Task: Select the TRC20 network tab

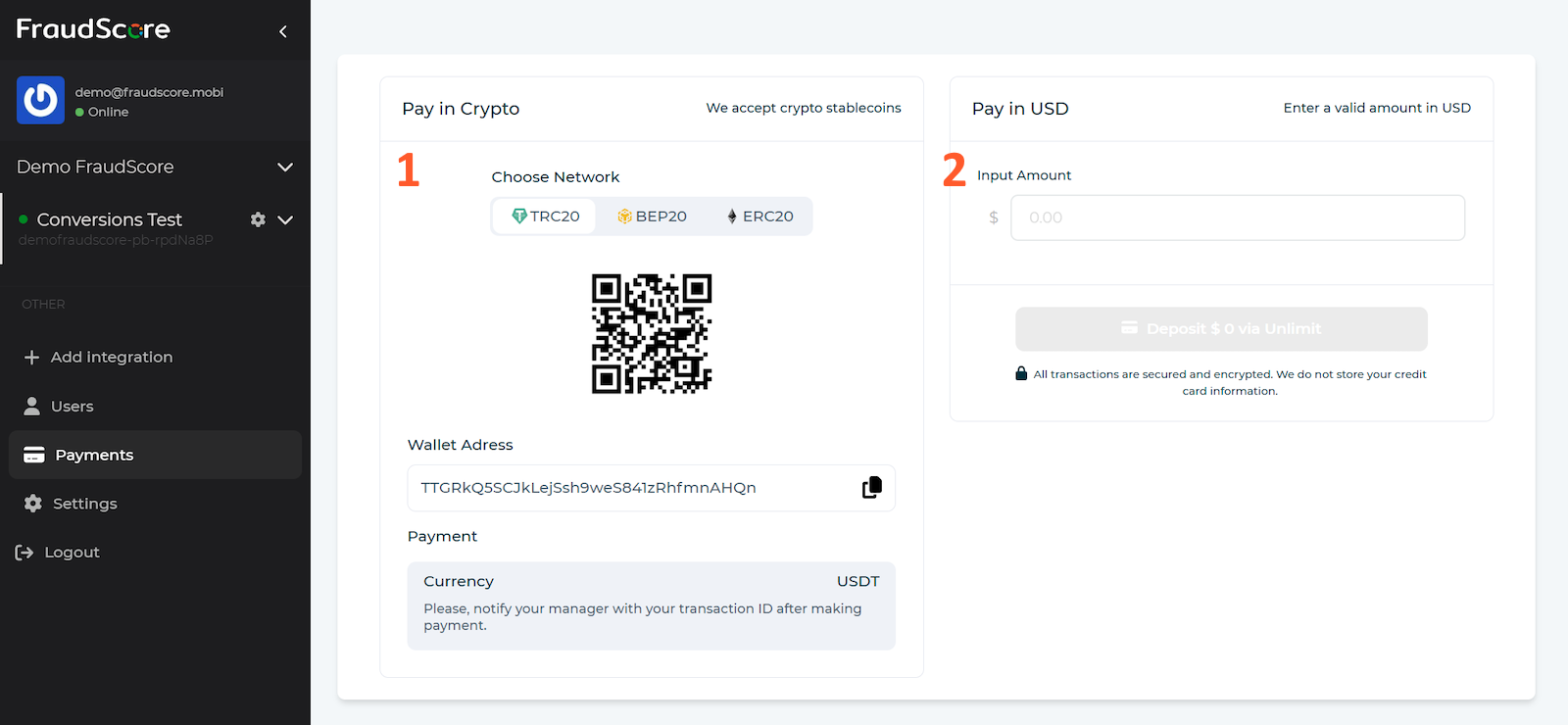Action: click(545, 217)
